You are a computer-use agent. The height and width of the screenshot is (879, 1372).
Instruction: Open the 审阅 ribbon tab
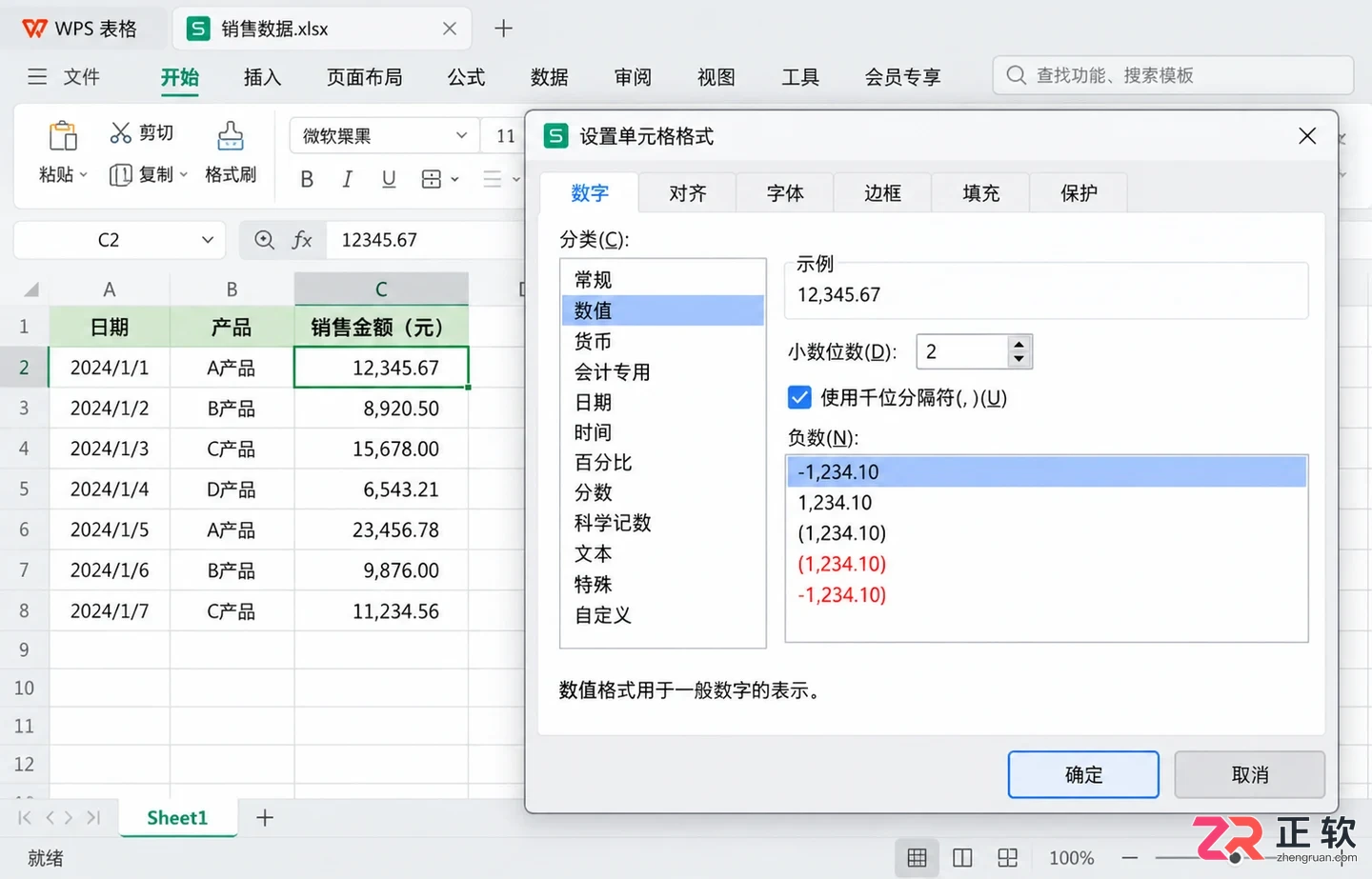(x=633, y=78)
